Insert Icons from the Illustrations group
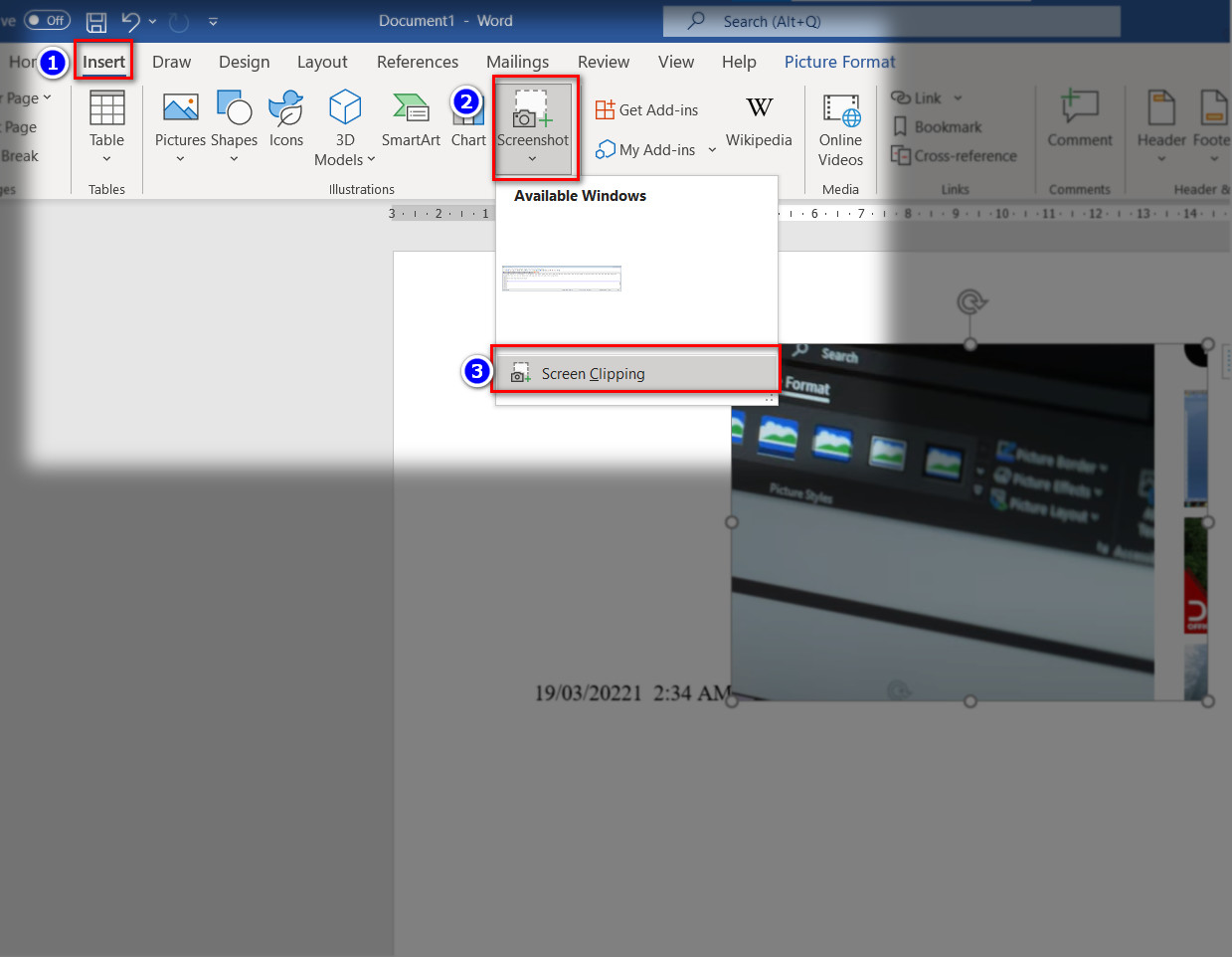The height and width of the screenshot is (957, 1232). tap(286, 119)
